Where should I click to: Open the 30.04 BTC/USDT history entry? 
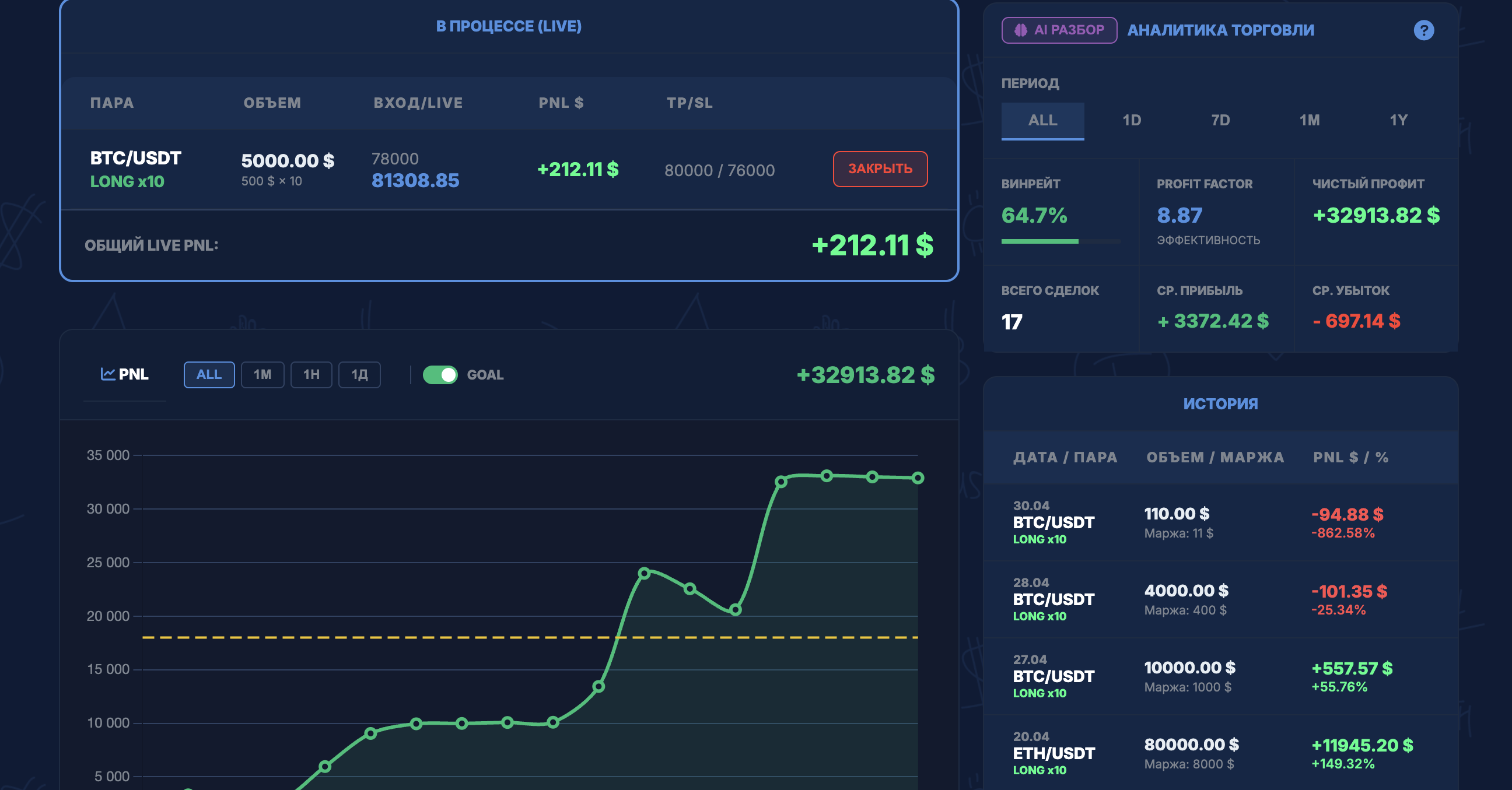(1220, 522)
